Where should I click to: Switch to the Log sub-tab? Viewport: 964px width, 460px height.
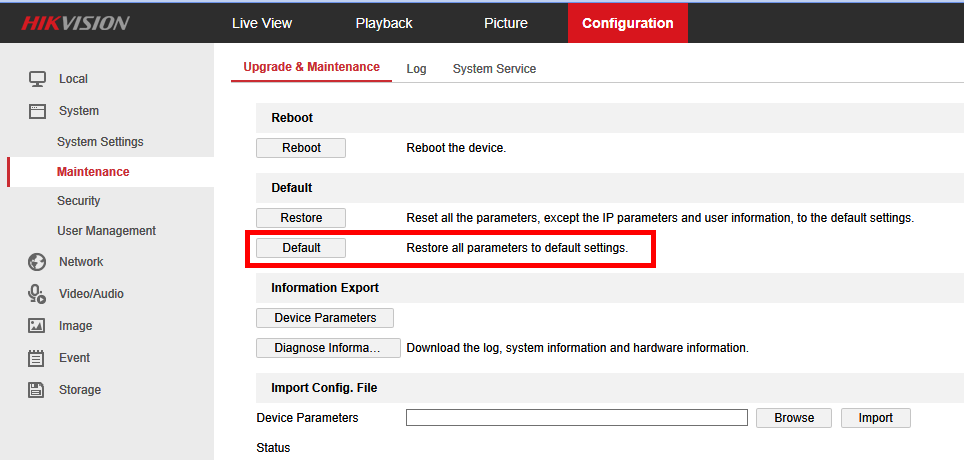(416, 69)
